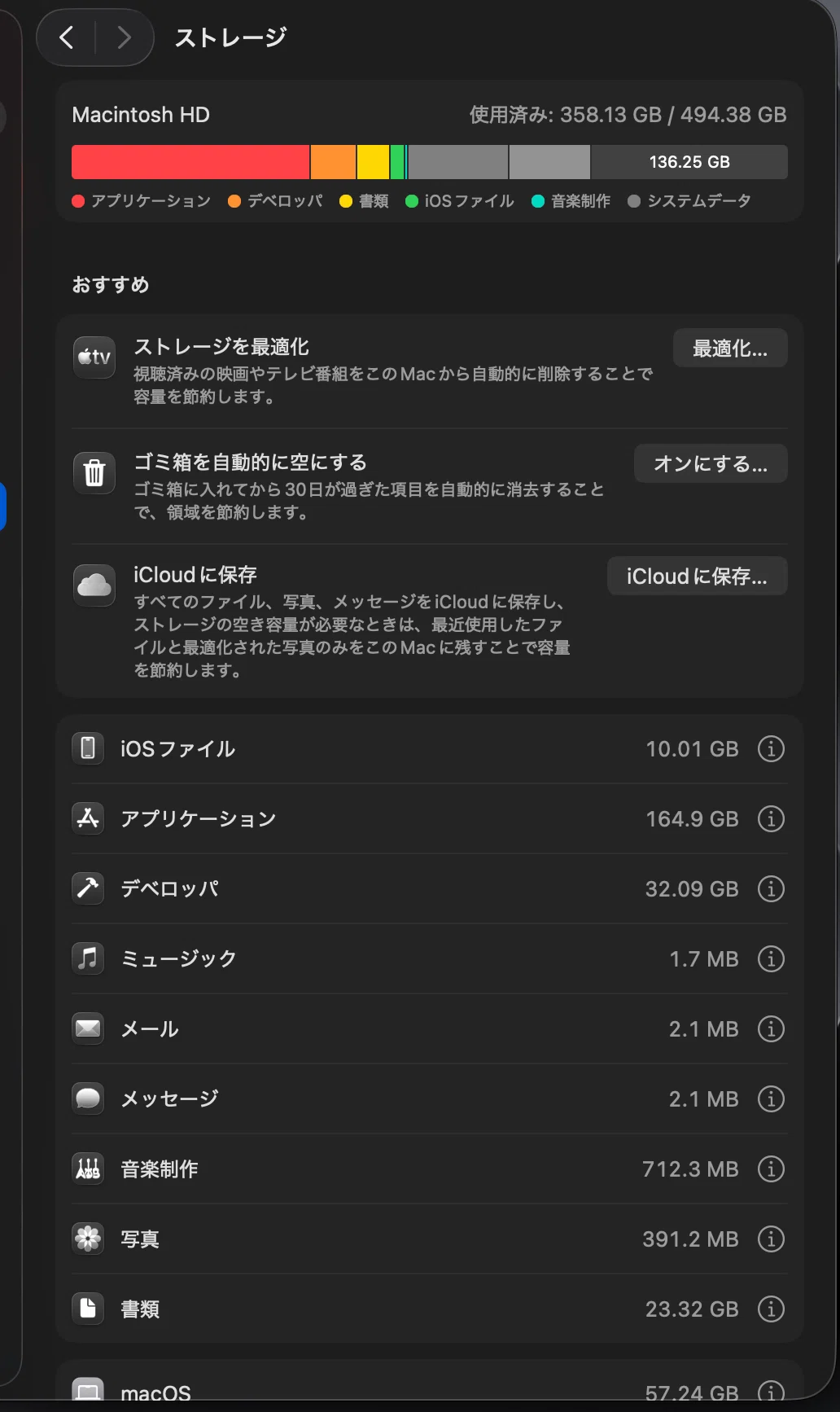
Task: Open info for ミュージック storage entry
Action: (771, 958)
